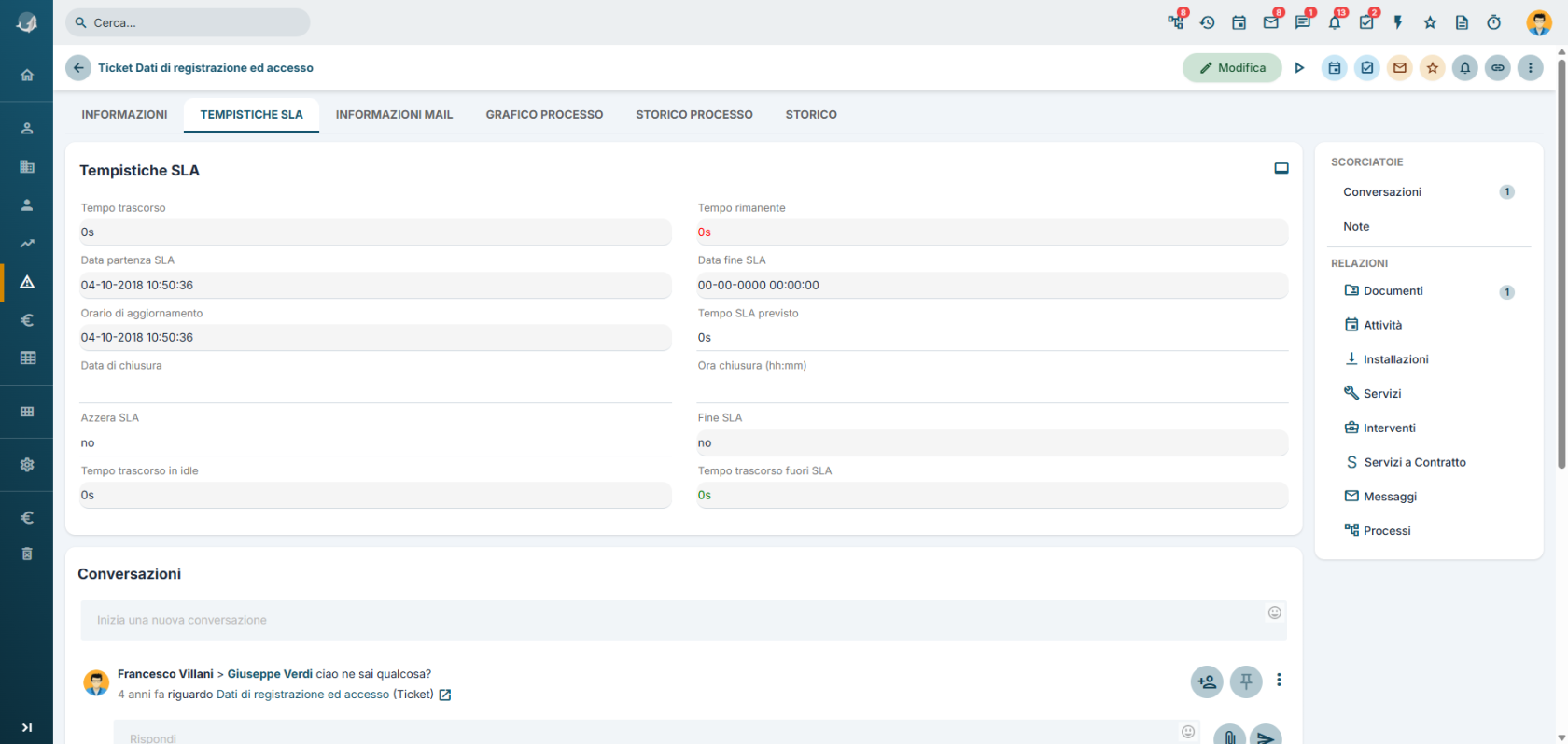Open ticket link icon in the conversation

445,695
